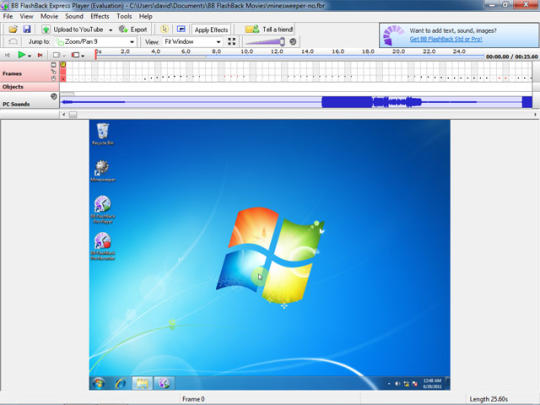
Task: Click the timeline scrollbar left arrow
Action: [x=63, y=115]
